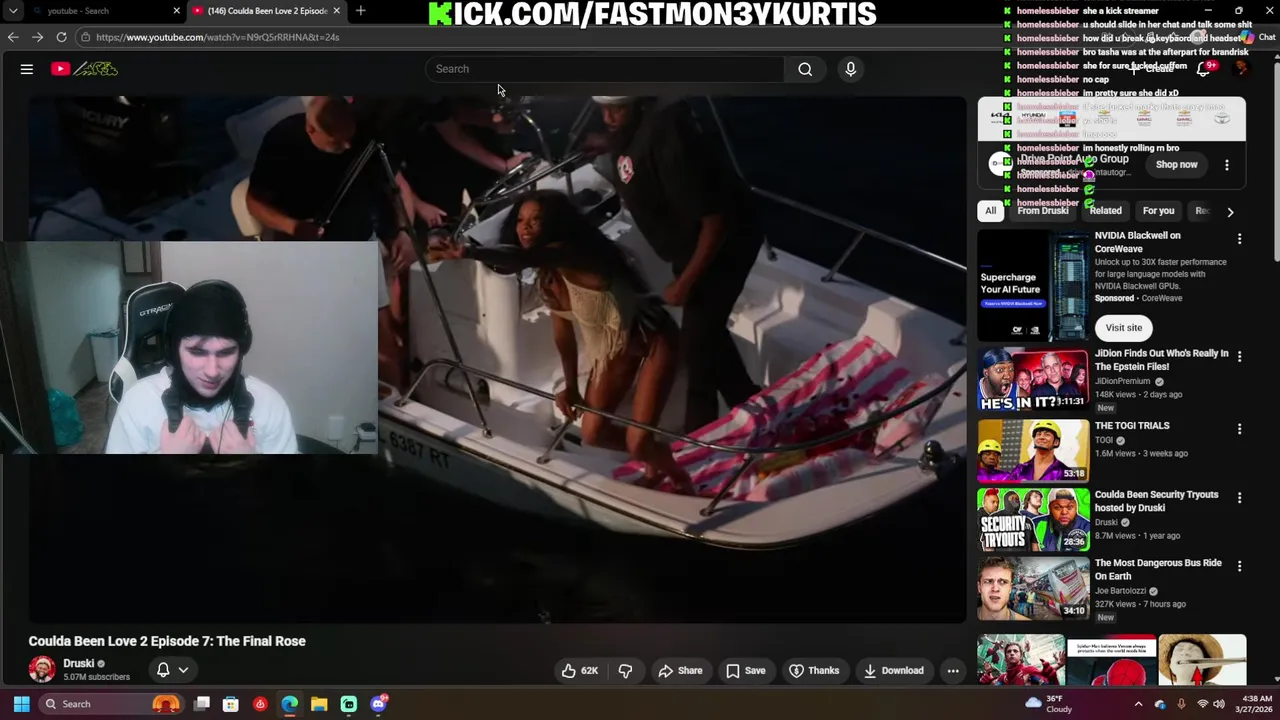Image resolution: width=1280 pixels, height=720 pixels.
Task: Open File Explorer from the taskbar
Action: 319,704
